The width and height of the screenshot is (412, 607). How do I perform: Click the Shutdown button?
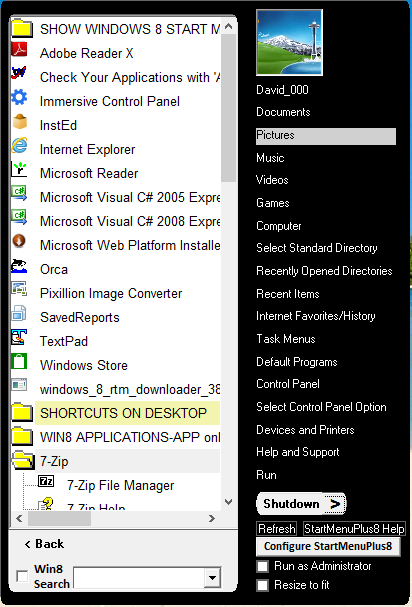click(292, 504)
